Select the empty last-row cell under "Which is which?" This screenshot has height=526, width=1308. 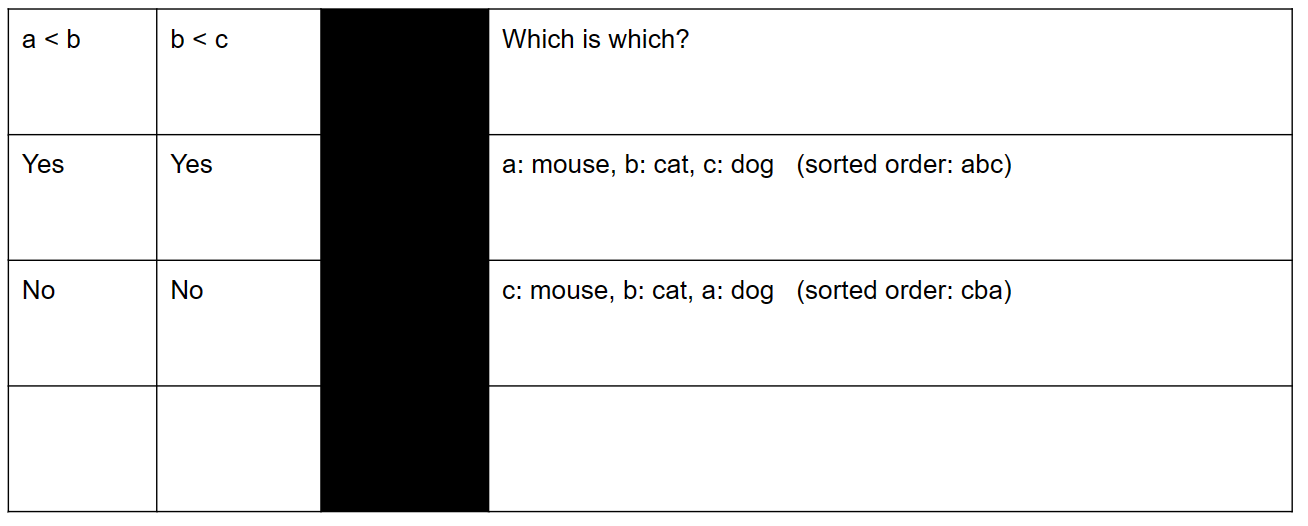click(890, 448)
